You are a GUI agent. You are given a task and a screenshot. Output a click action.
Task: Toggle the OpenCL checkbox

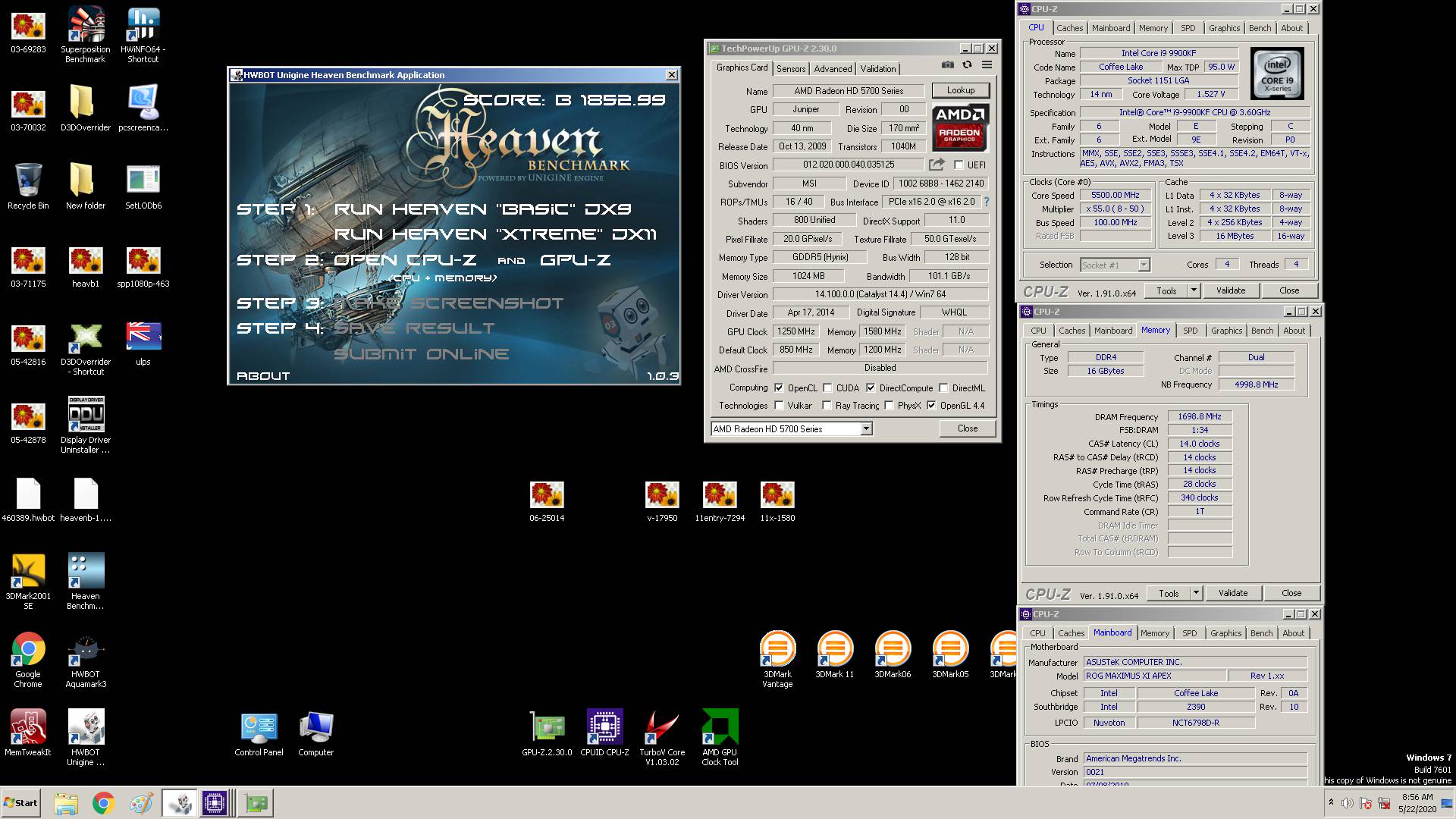[x=779, y=388]
